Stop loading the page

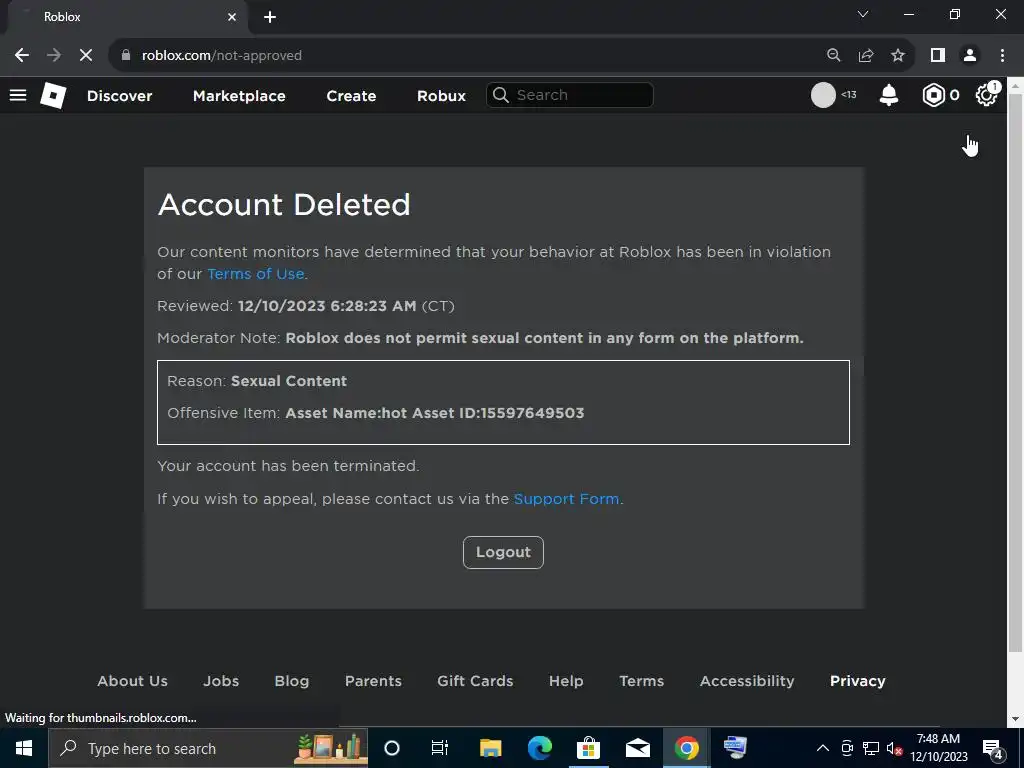click(86, 56)
